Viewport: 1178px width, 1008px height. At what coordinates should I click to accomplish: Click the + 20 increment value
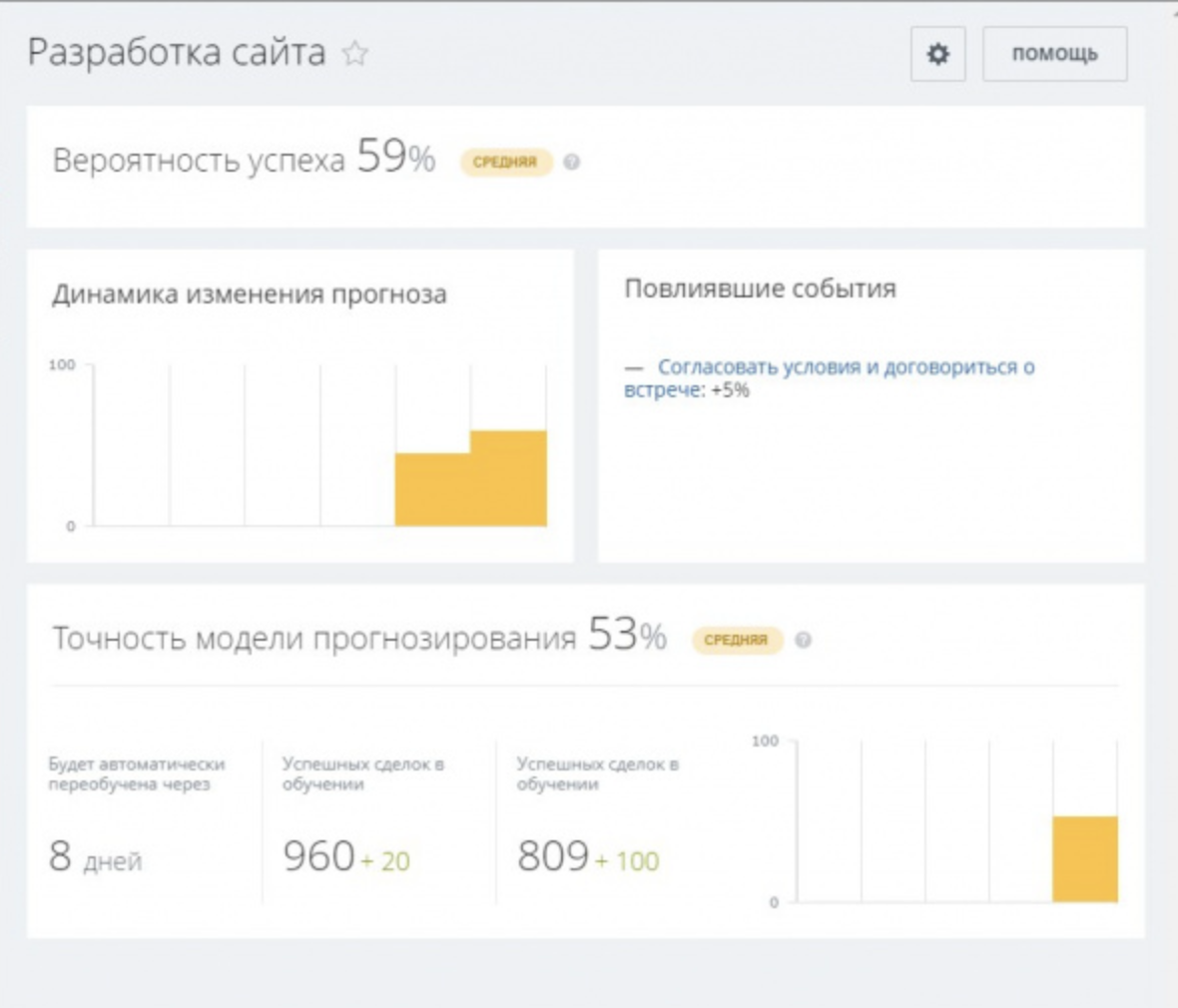(385, 860)
